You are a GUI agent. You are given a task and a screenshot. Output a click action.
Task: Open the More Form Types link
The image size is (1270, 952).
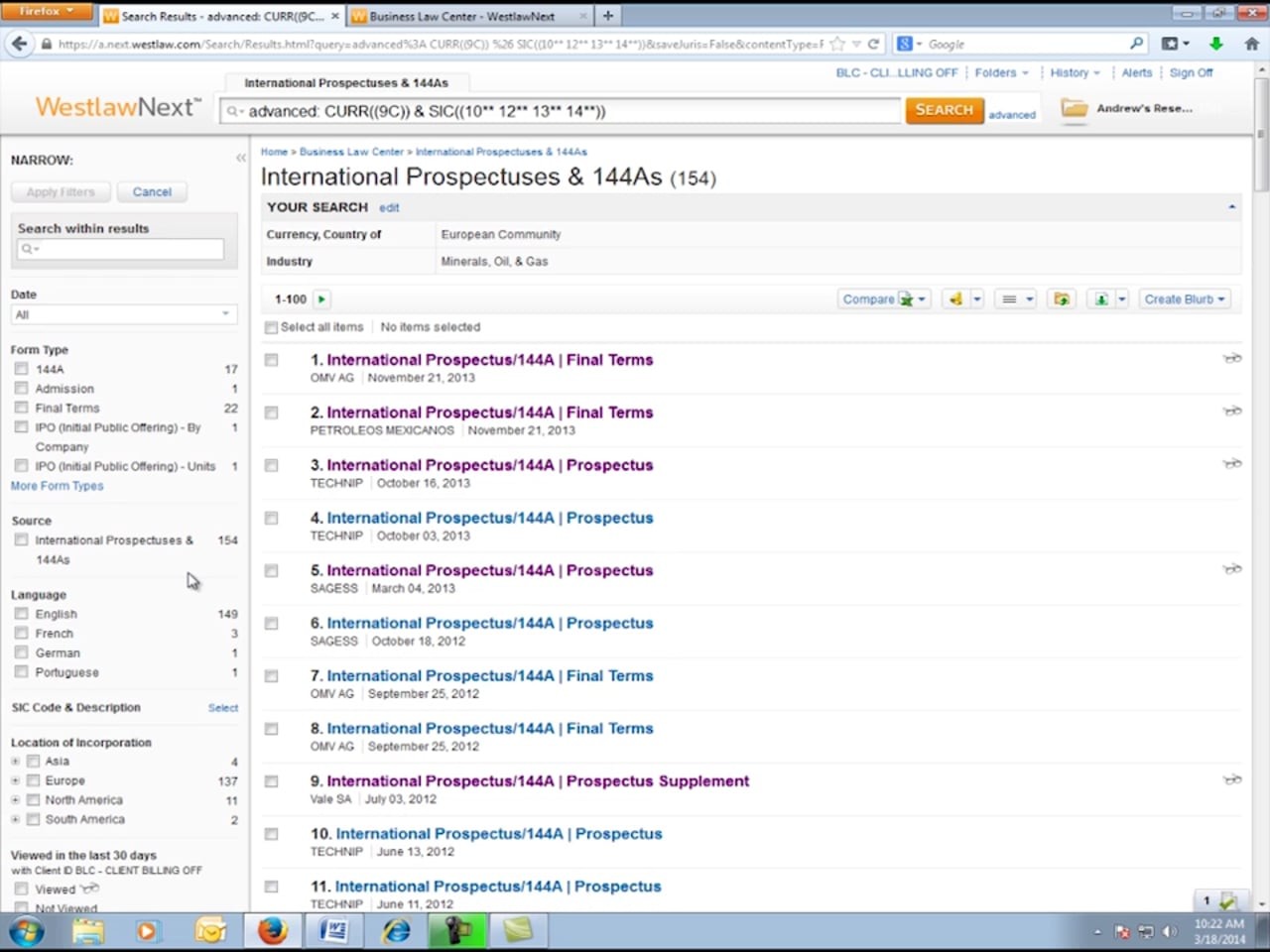click(x=57, y=486)
